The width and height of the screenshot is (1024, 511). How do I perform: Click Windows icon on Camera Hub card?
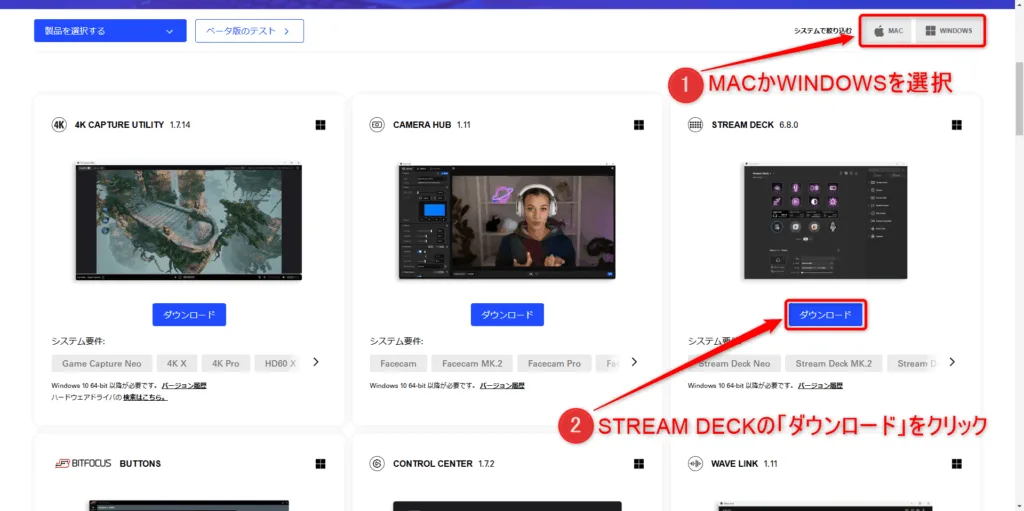pos(638,125)
